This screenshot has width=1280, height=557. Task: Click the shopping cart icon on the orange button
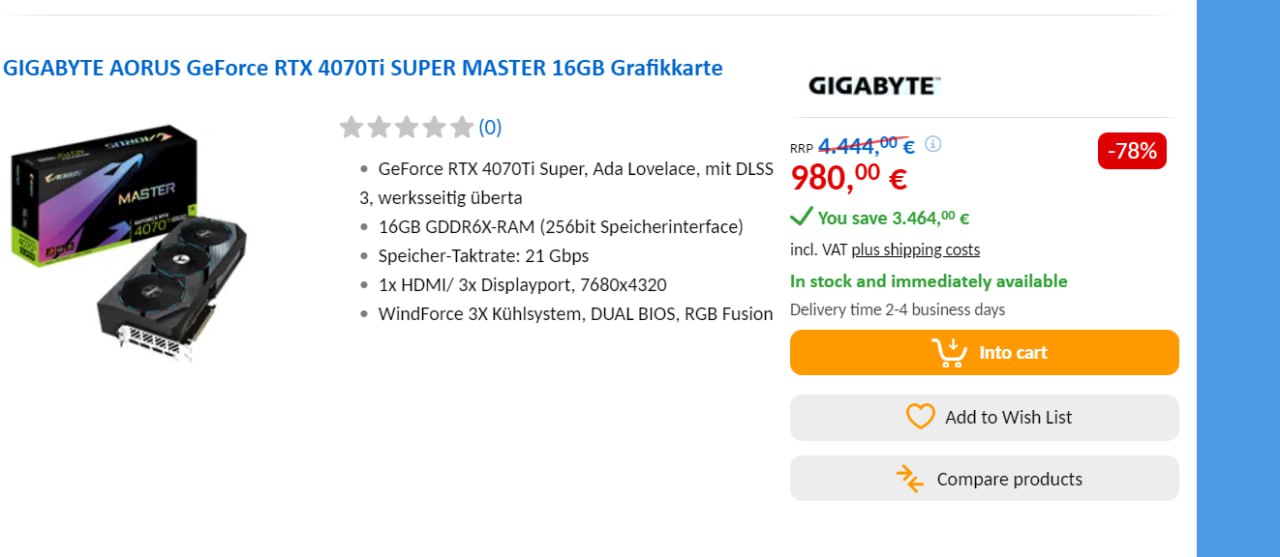(949, 353)
